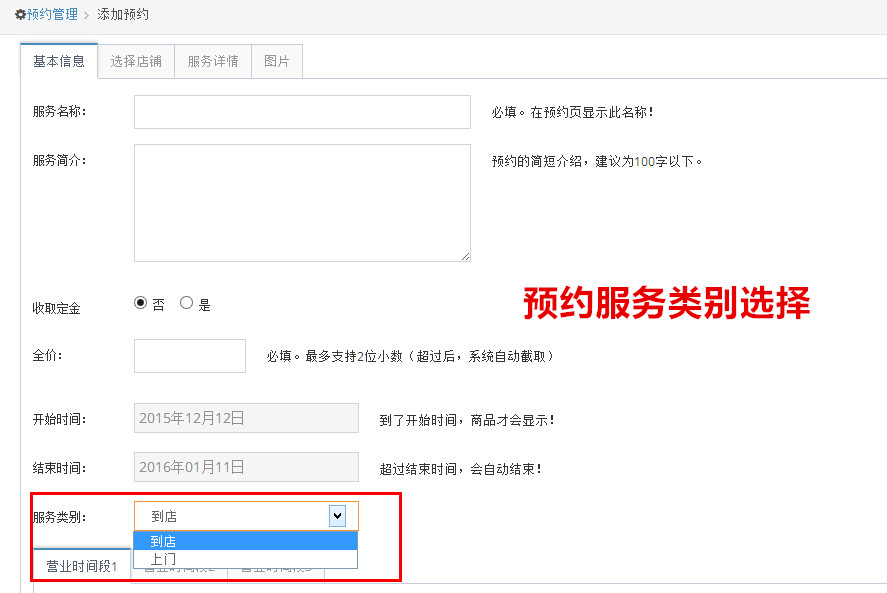Click inside the 服务简介 text area

click(302, 202)
